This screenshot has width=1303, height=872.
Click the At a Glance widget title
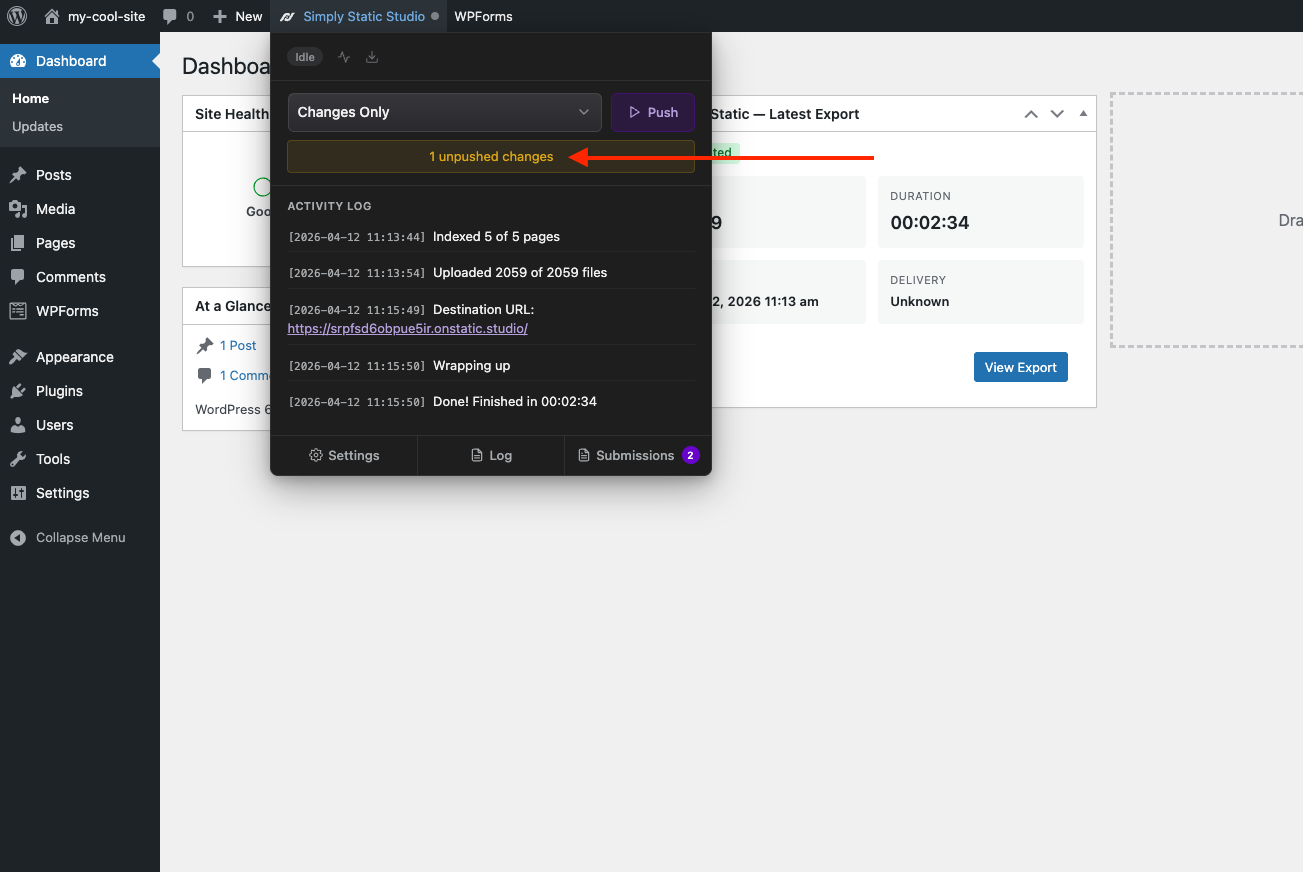(232, 306)
